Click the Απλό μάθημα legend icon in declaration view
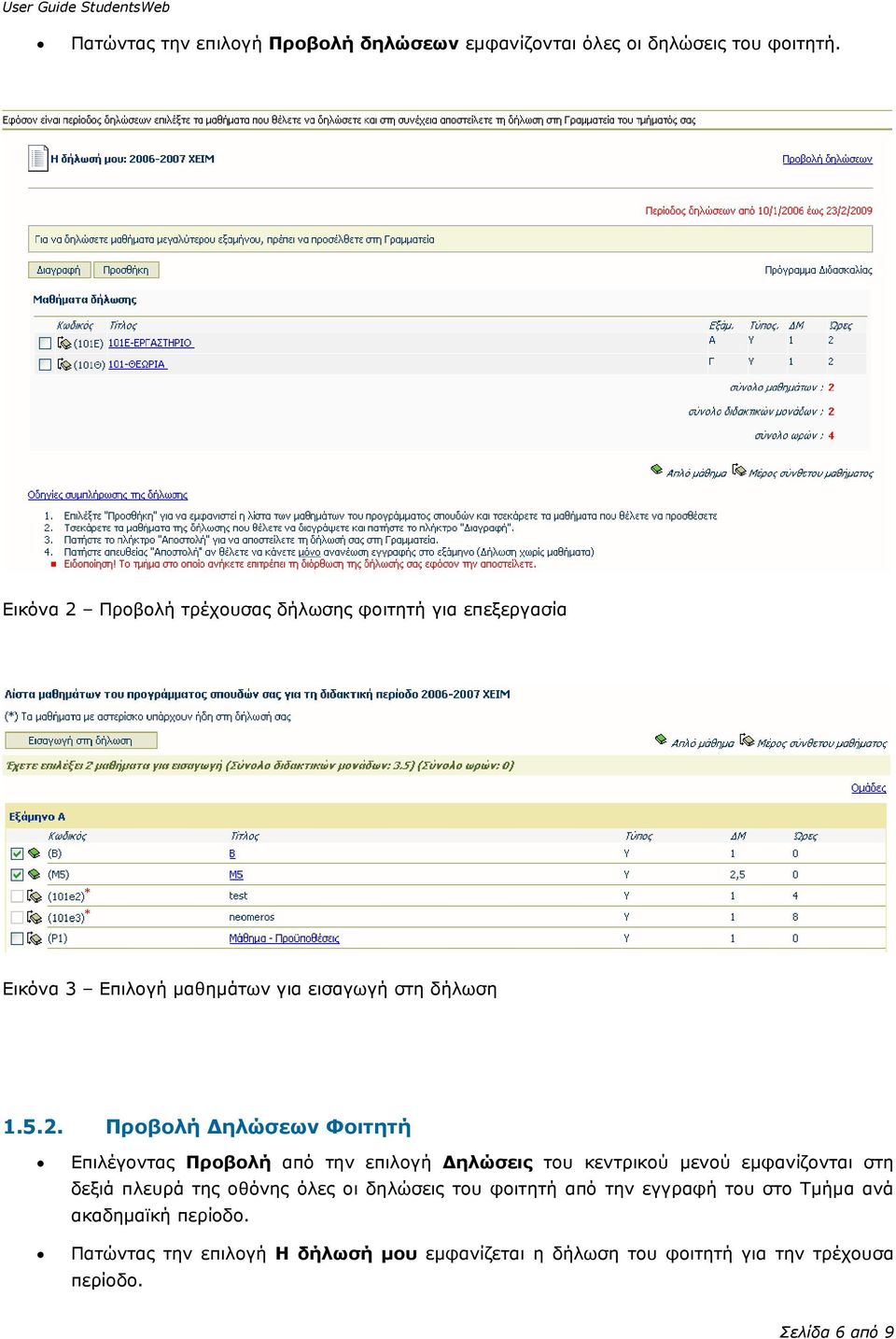Screen dimensions: 896x1339 coord(657,470)
